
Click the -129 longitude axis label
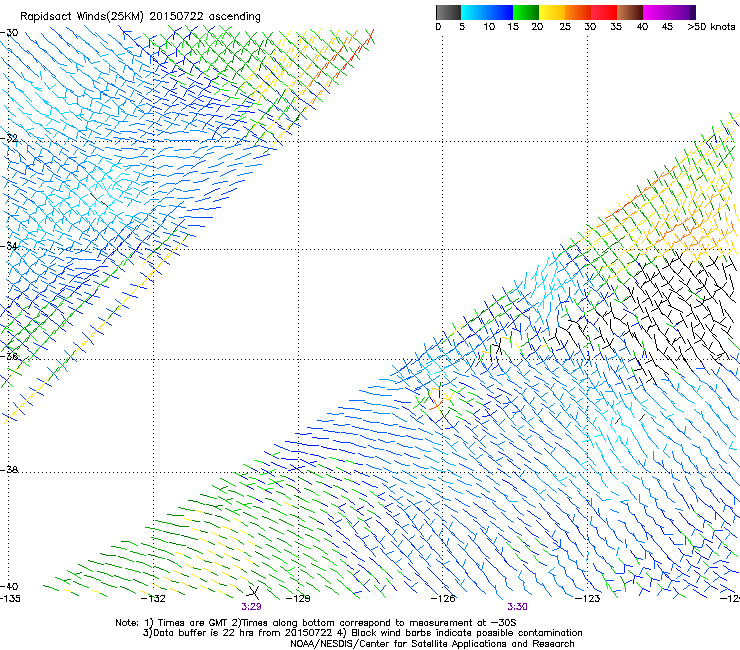click(298, 599)
